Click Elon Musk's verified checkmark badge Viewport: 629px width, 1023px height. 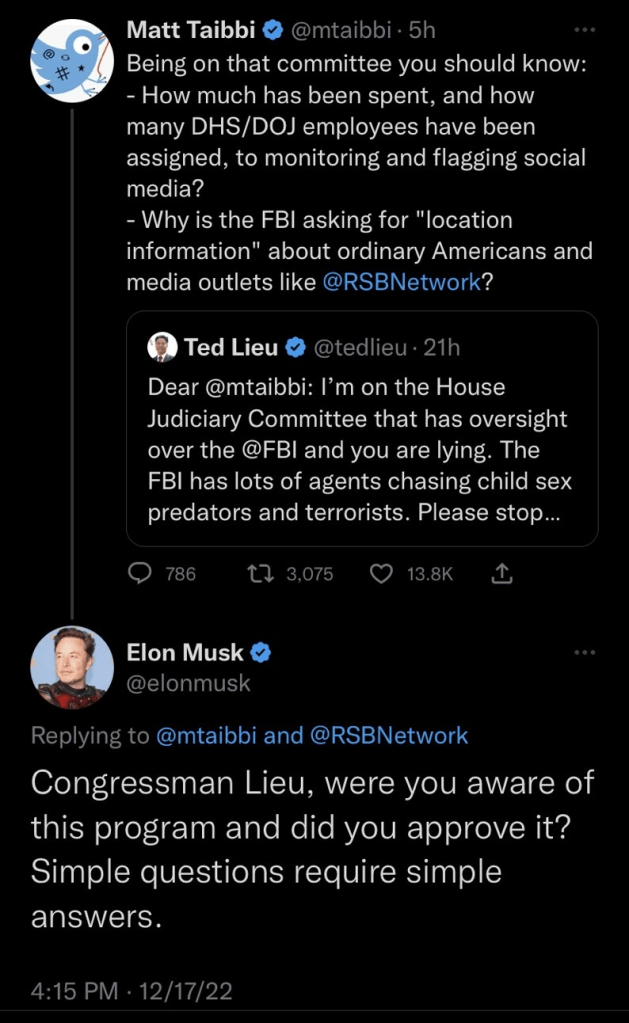coord(261,653)
